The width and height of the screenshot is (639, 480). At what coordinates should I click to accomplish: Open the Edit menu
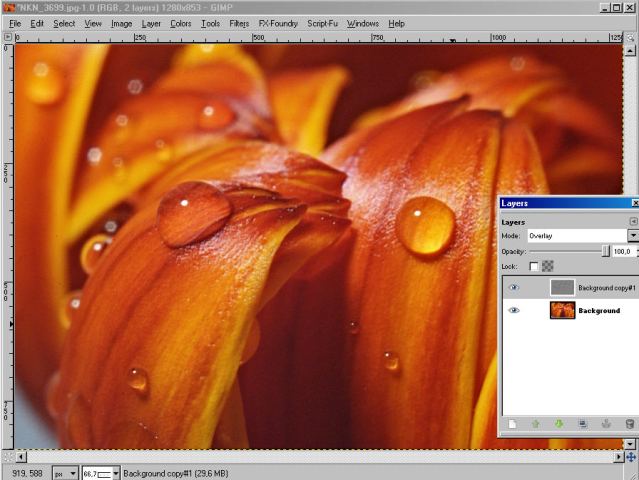pyautogui.click(x=37, y=24)
